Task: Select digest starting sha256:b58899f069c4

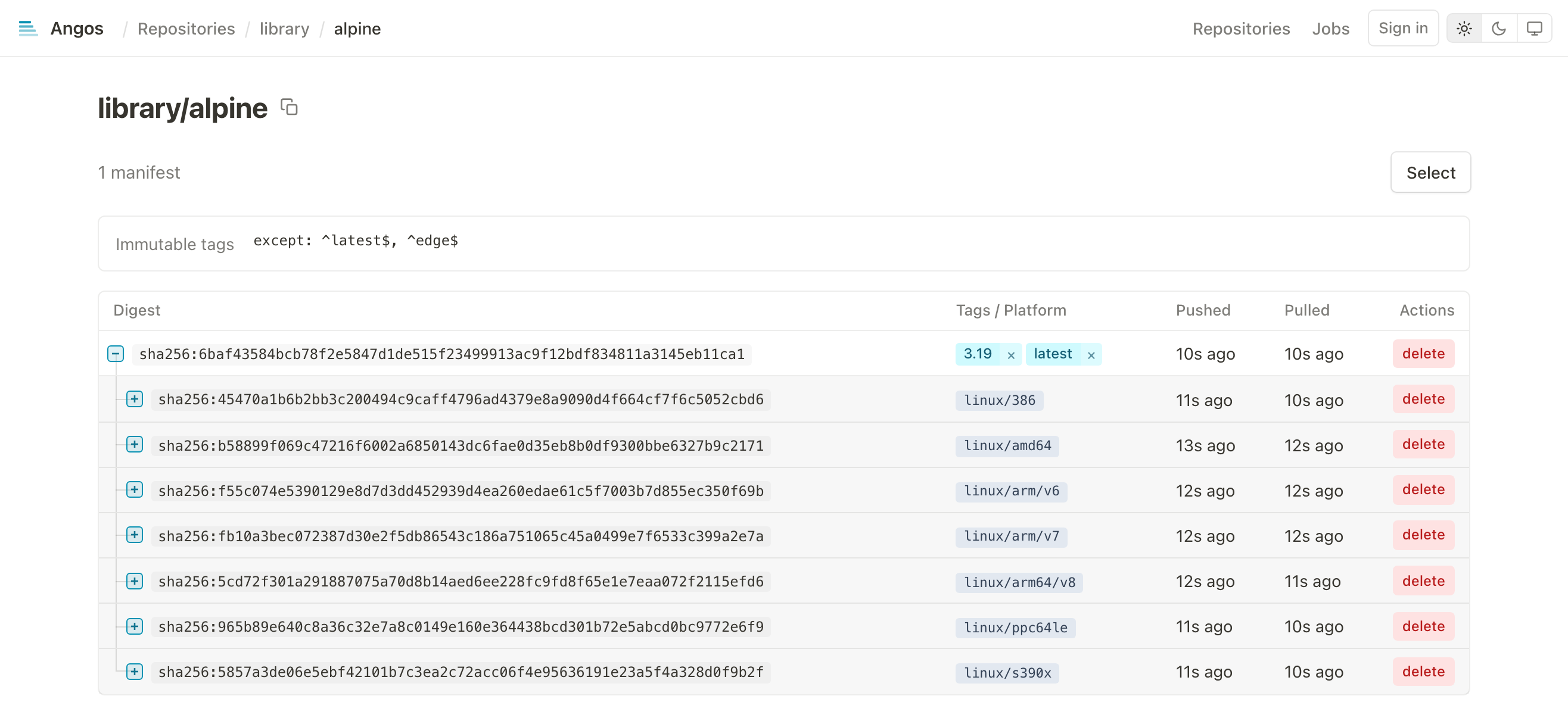Action: point(461,445)
